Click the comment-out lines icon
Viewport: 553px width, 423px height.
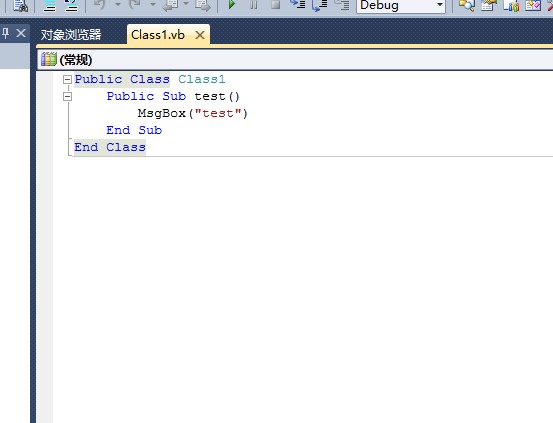tap(49, 5)
